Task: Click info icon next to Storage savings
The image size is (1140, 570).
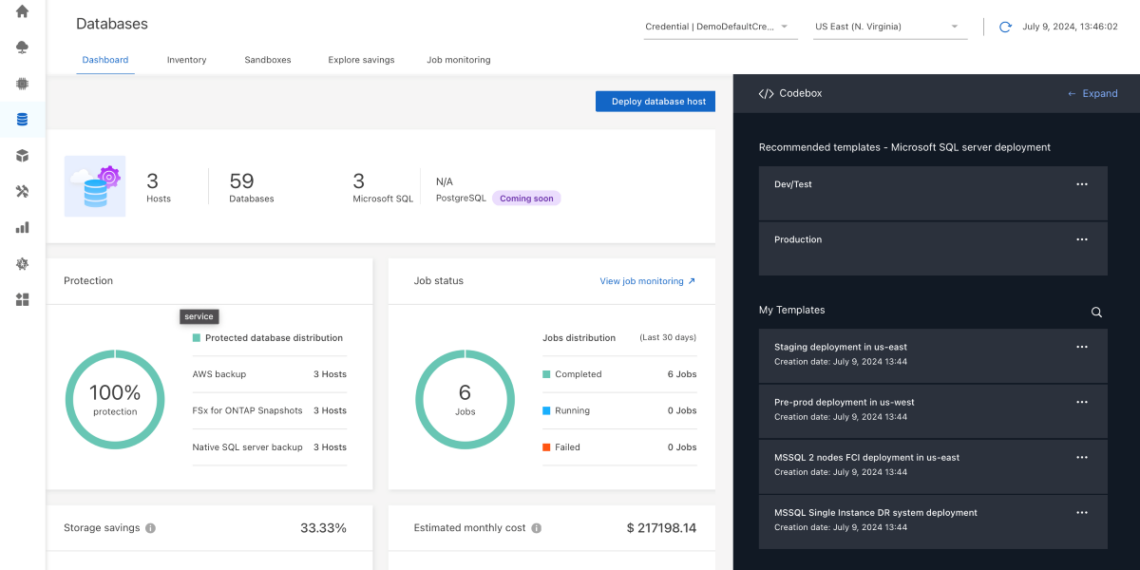Action: [x=150, y=528]
